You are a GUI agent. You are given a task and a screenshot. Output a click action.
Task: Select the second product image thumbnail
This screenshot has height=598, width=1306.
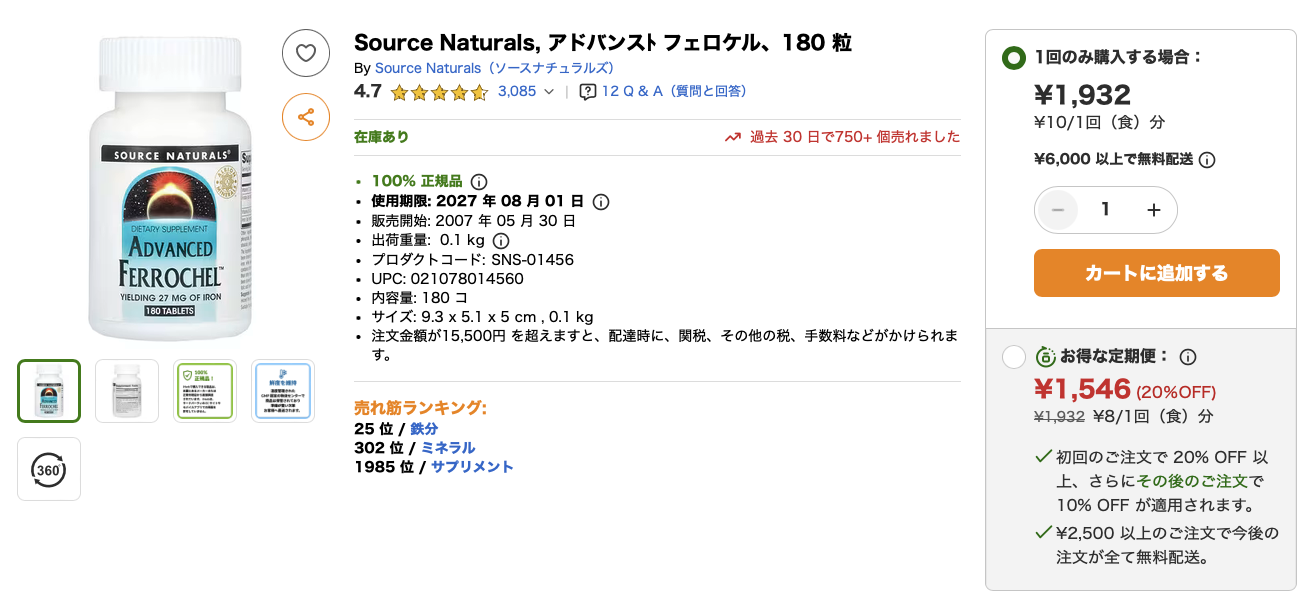(x=126, y=390)
